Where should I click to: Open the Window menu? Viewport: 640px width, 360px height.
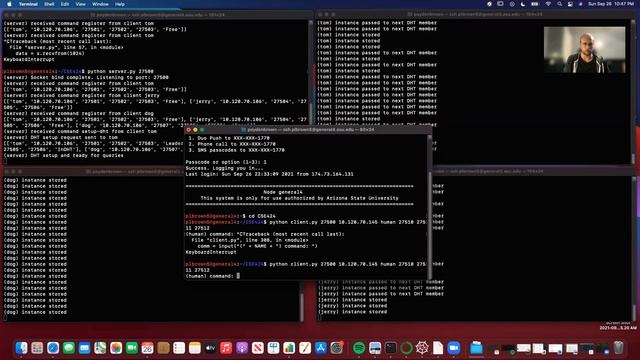pyautogui.click(x=100, y=4)
